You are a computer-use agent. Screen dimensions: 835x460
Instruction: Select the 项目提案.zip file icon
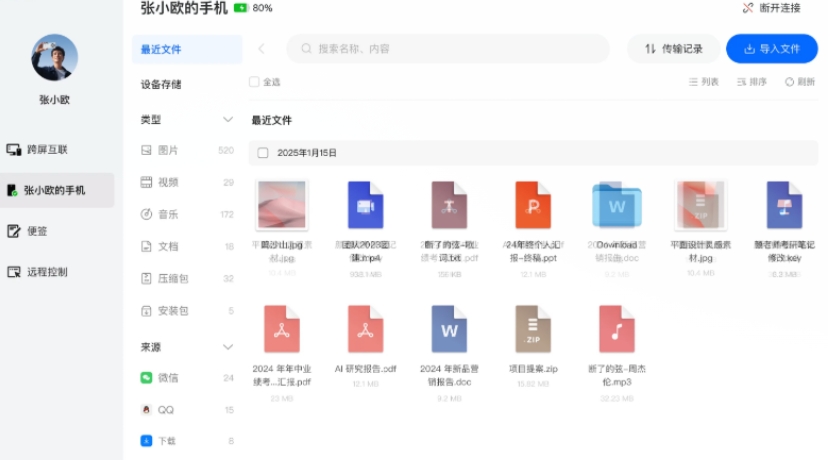click(533, 329)
